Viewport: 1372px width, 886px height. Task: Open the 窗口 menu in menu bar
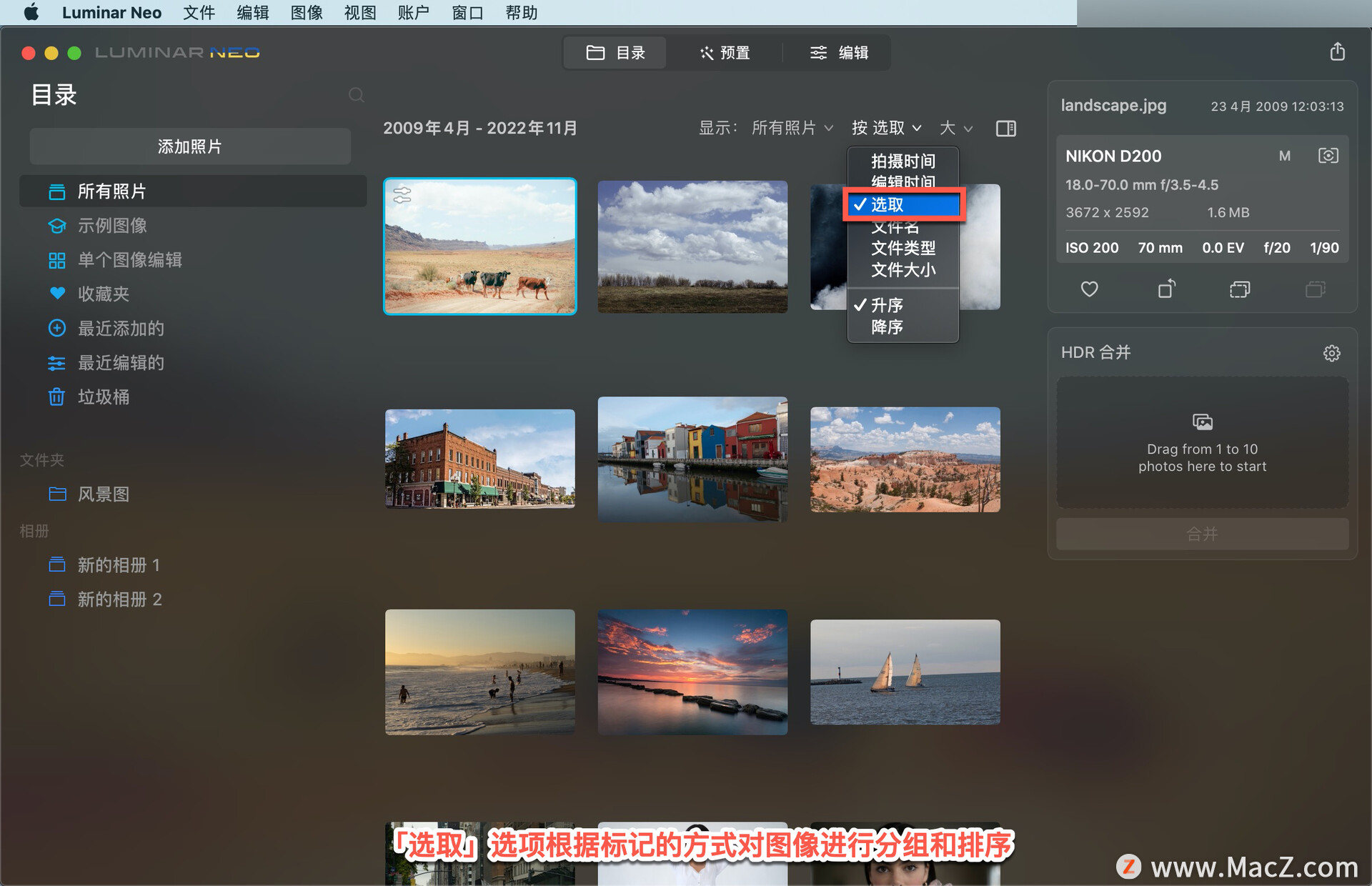tap(468, 12)
